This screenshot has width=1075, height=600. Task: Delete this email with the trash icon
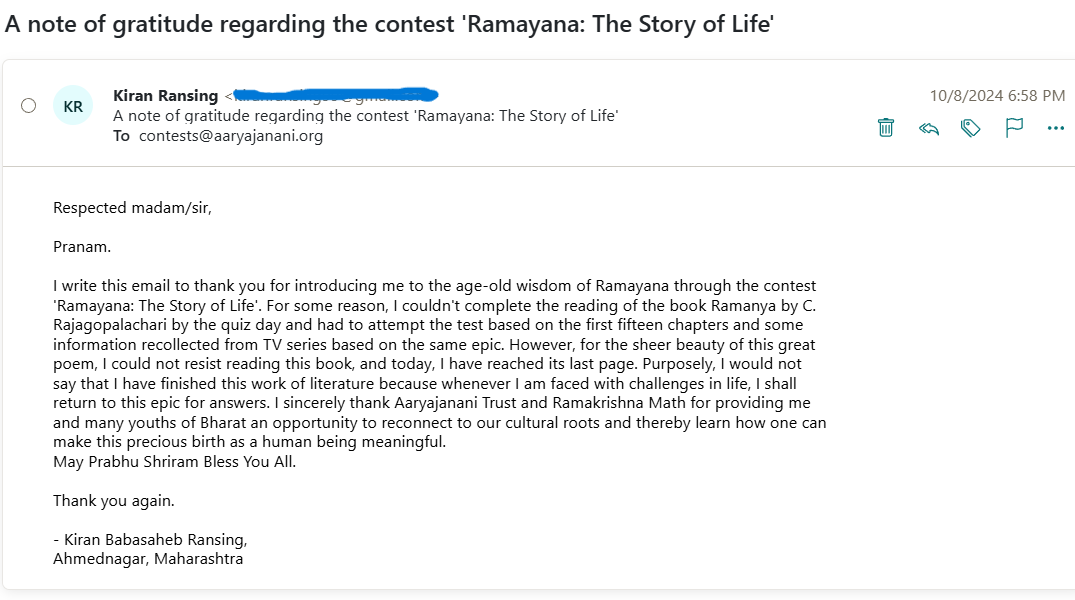(886, 128)
